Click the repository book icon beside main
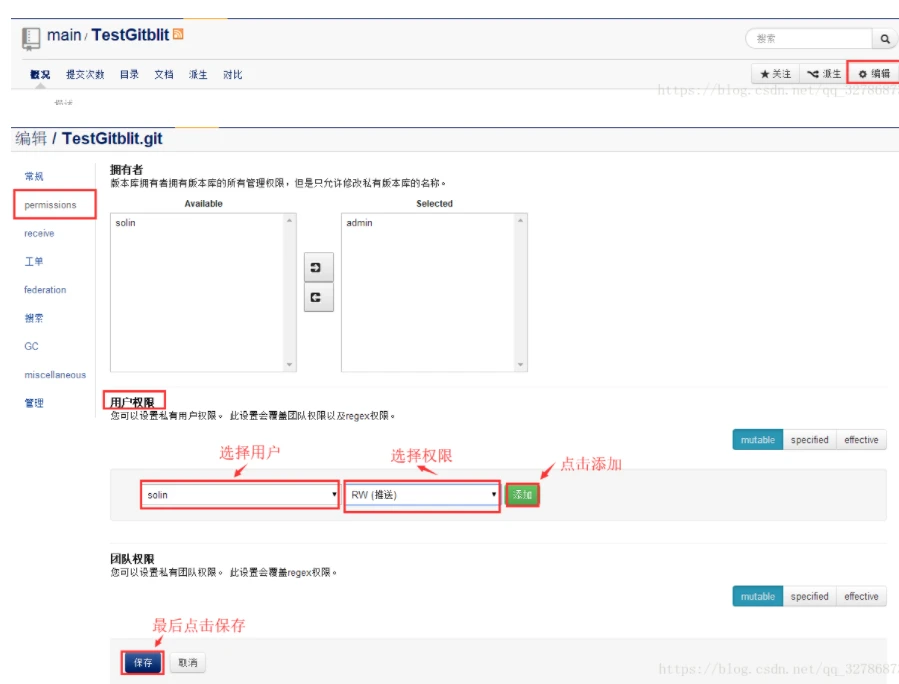 coord(31,37)
